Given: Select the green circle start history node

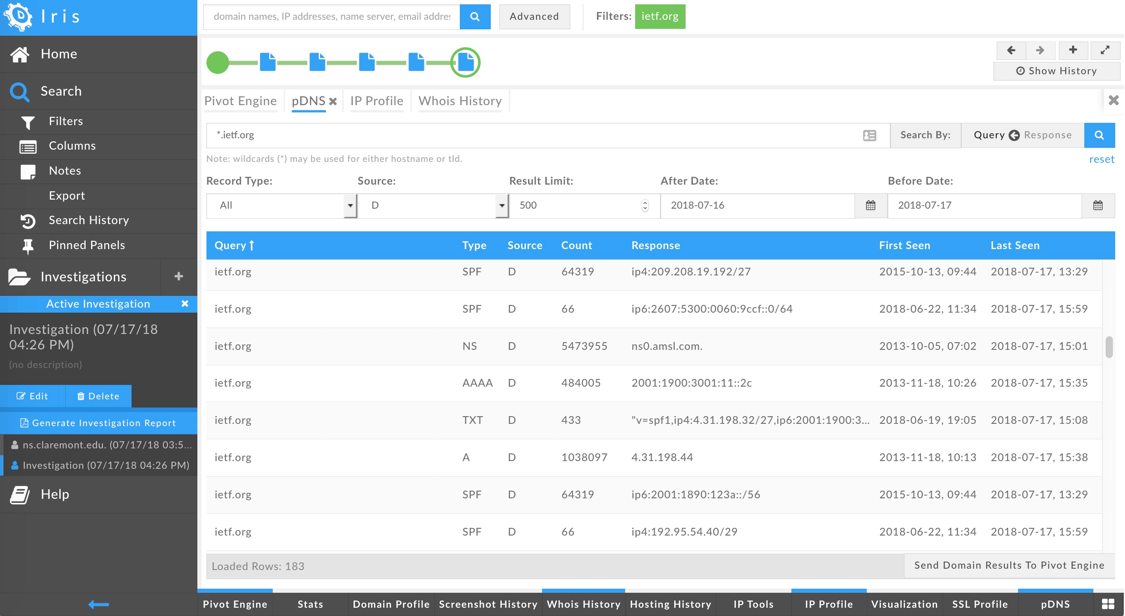Looking at the screenshot, I should (217, 62).
